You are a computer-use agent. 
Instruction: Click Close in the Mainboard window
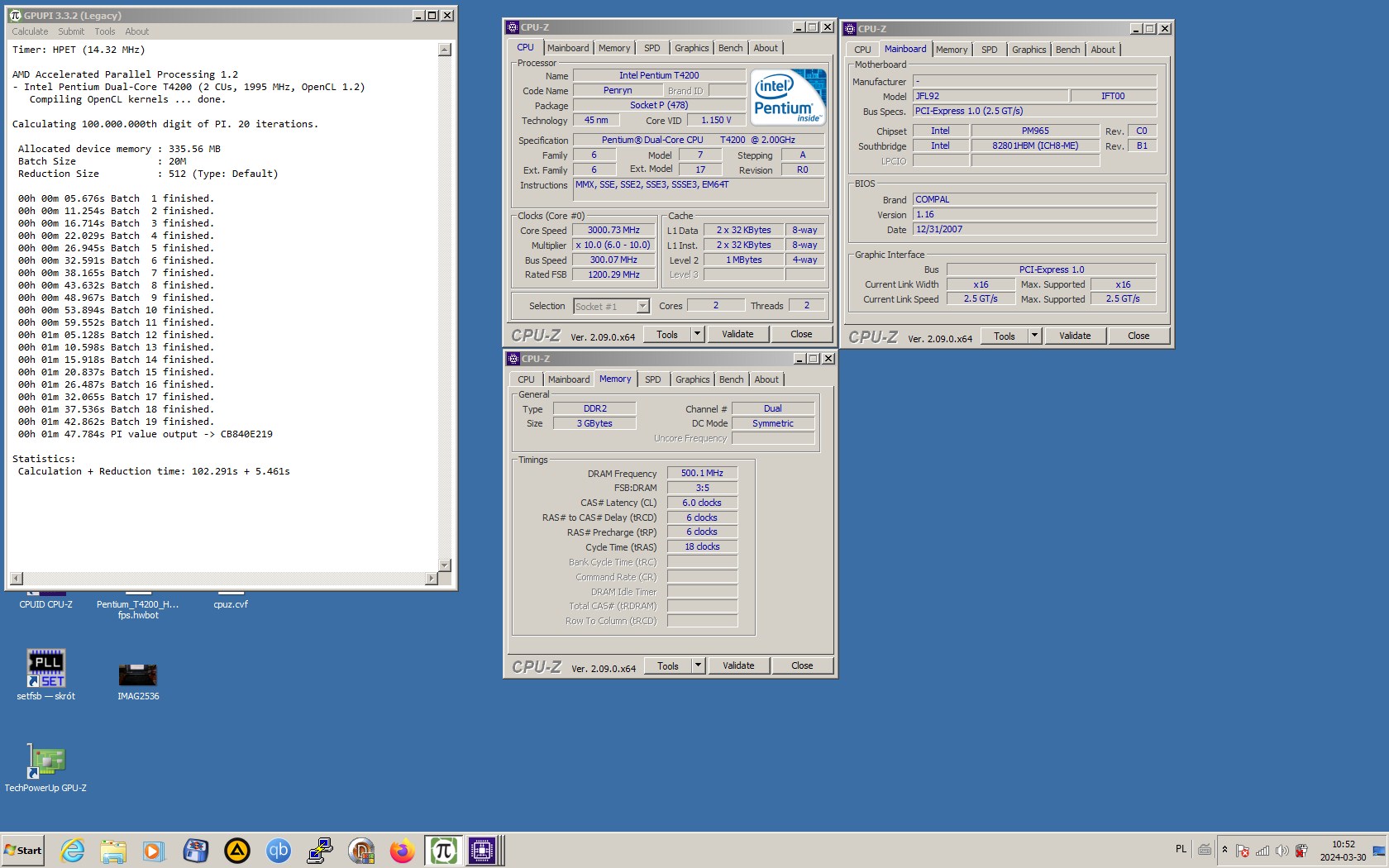[x=1138, y=336]
